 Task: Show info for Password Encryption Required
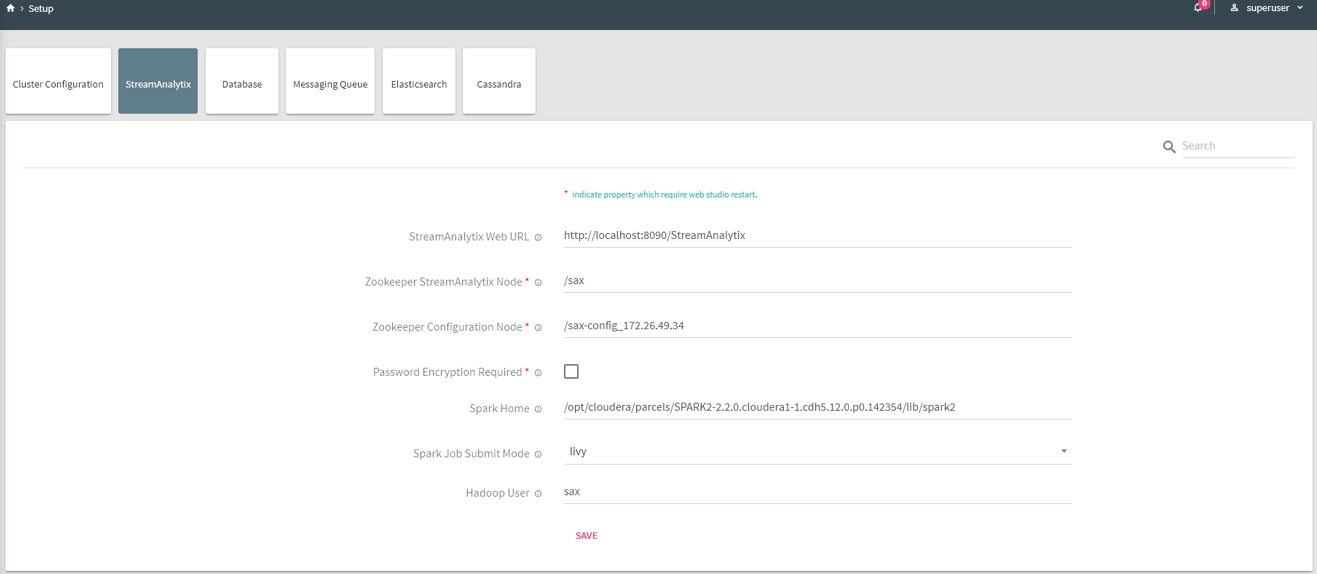pyautogui.click(x=538, y=373)
